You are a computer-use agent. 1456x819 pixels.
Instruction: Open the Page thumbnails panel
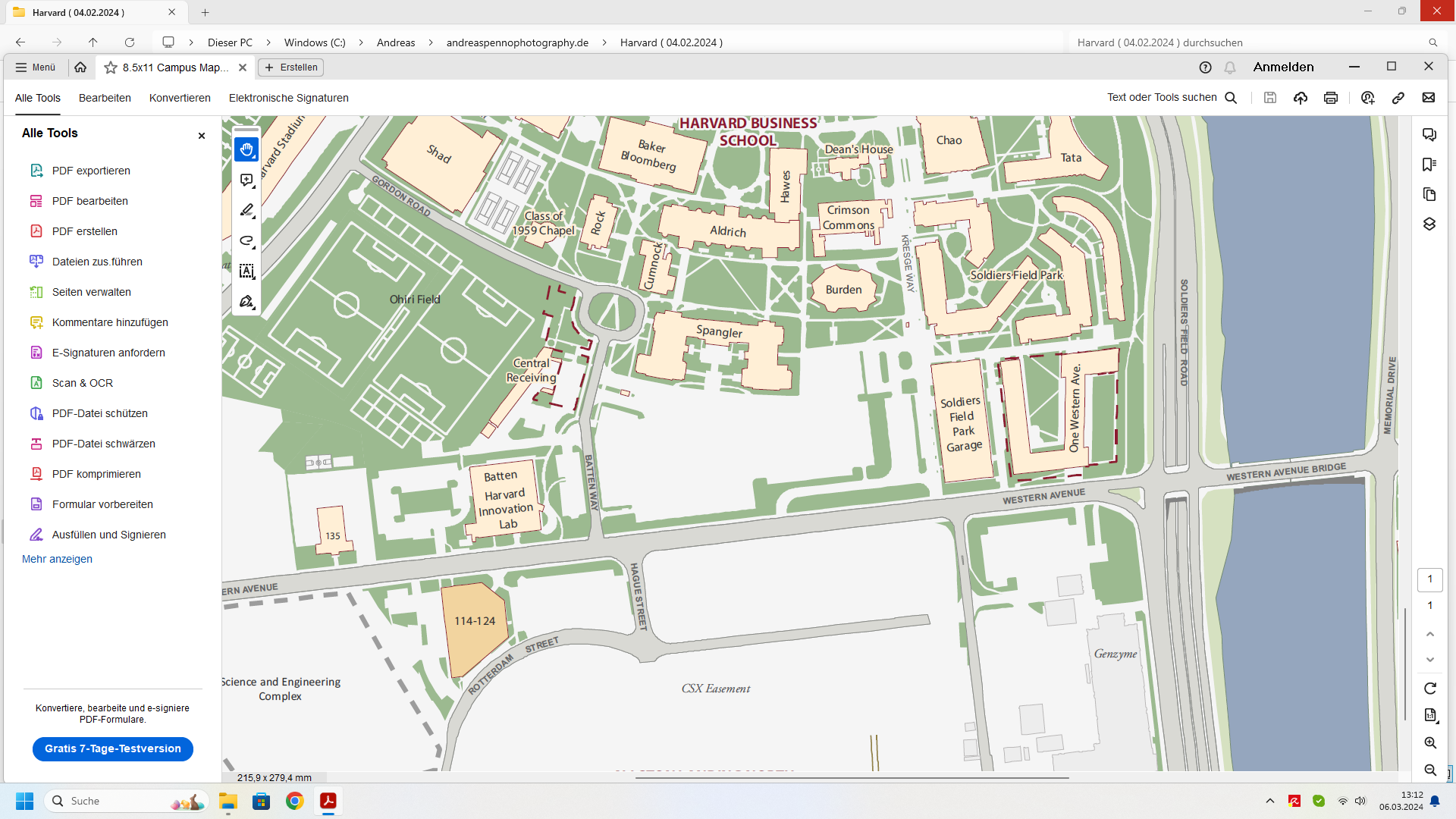(x=1429, y=195)
